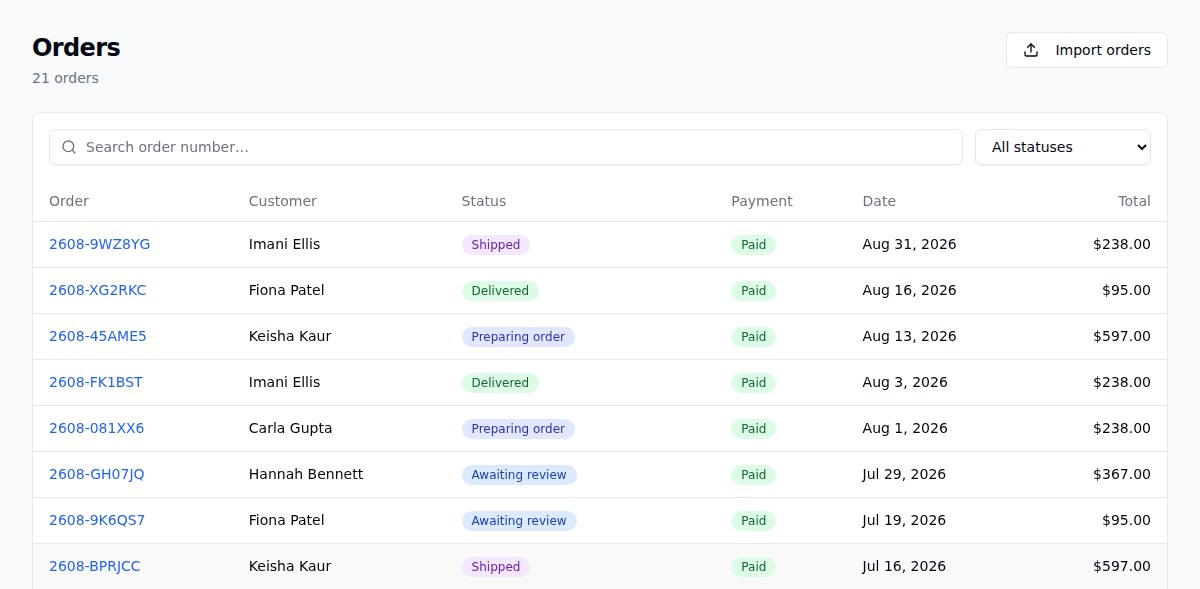Open order 2608-9WZ8YG
Image resolution: width=1200 pixels, height=589 pixels.
coord(100,244)
